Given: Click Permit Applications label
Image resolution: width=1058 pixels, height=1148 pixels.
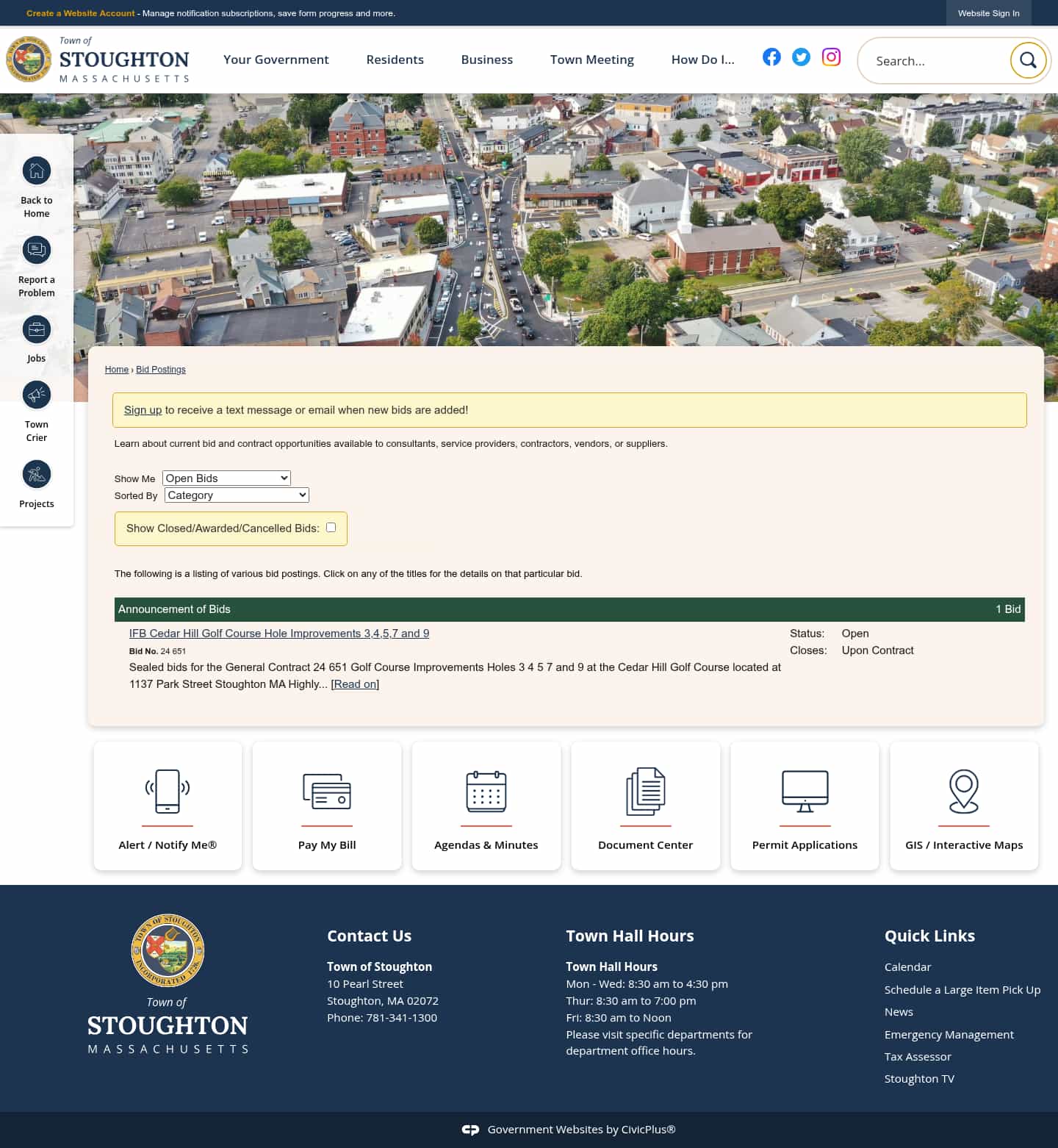Looking at the screenshot, I should (x=805, y=845).
